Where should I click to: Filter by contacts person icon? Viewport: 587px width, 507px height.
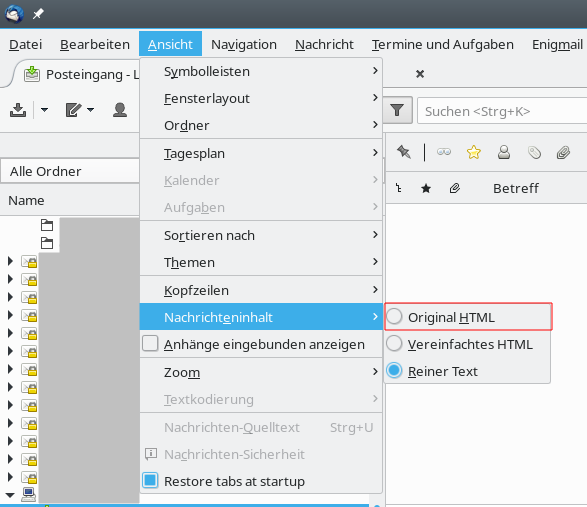tap(504, 152)
